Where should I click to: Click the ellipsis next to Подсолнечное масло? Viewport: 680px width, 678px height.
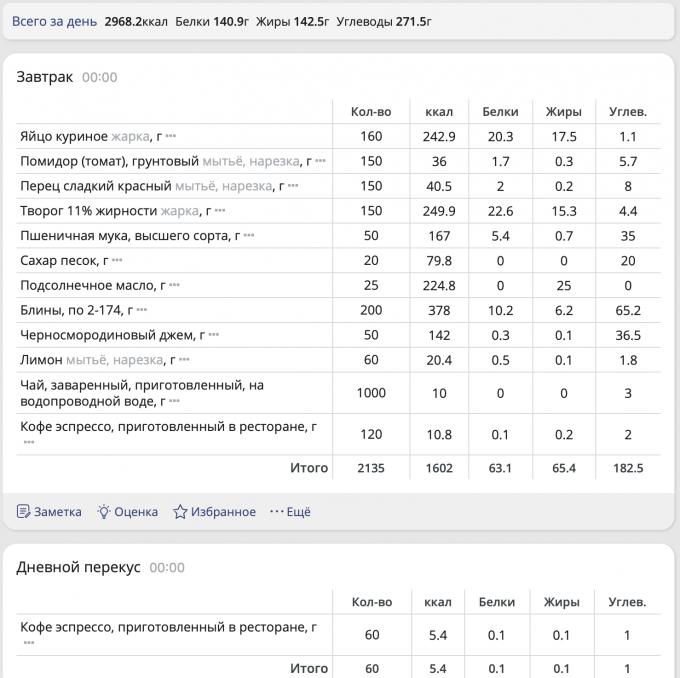[x=174, y=285]
